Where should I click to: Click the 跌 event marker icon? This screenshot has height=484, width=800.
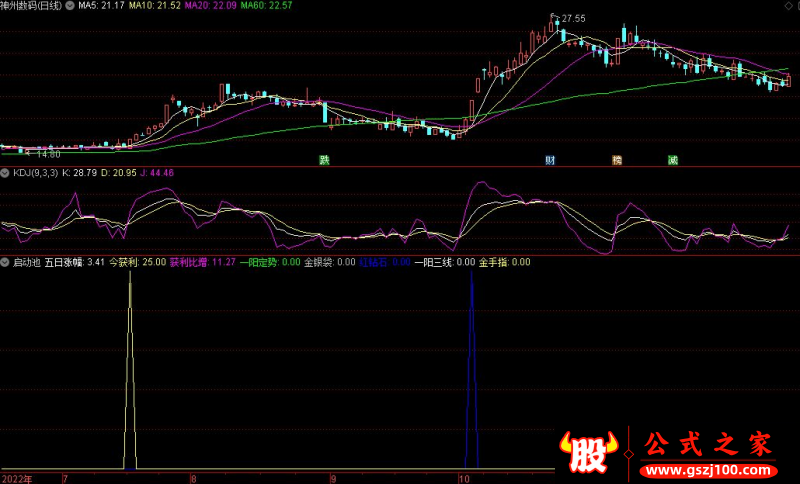[324, 160]
